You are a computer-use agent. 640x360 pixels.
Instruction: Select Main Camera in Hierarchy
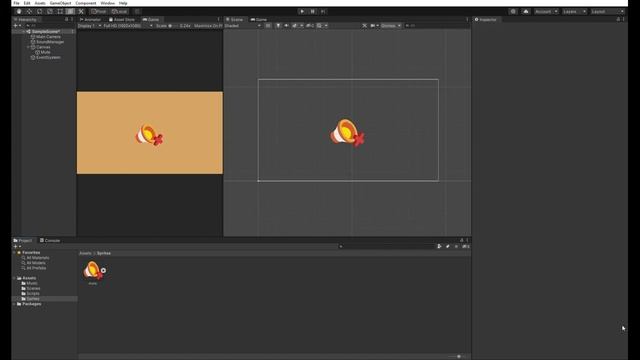tap(48, 37)
